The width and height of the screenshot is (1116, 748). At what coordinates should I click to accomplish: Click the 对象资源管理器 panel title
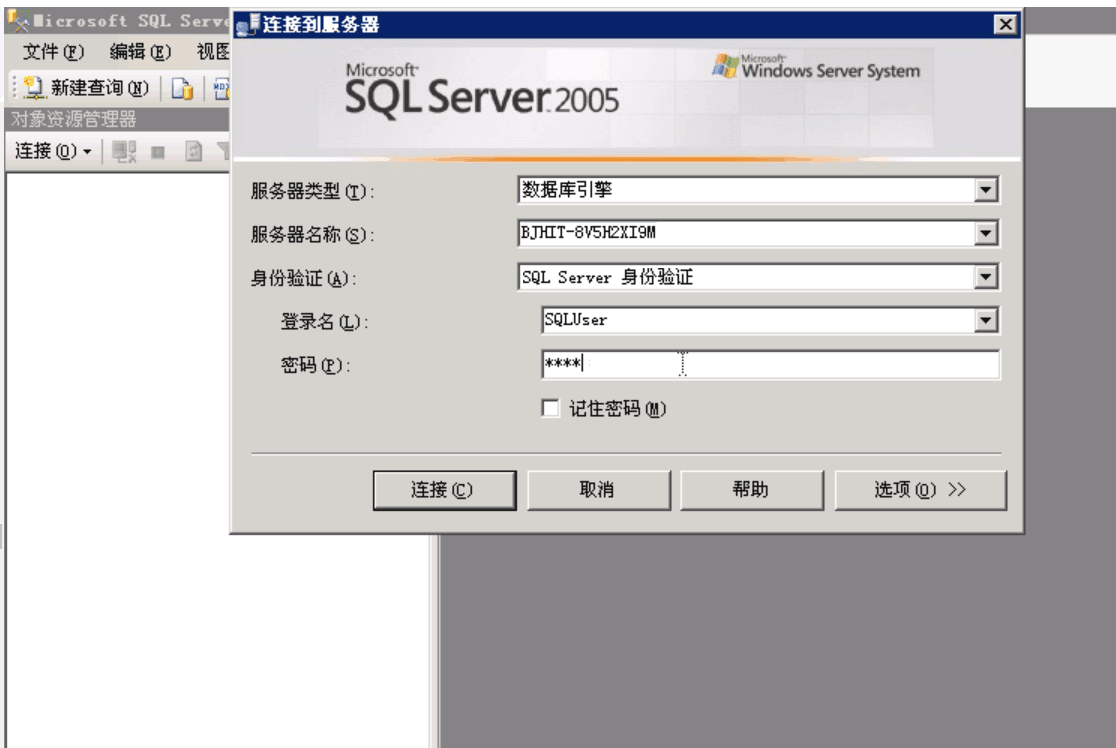(x=74, y=119)
